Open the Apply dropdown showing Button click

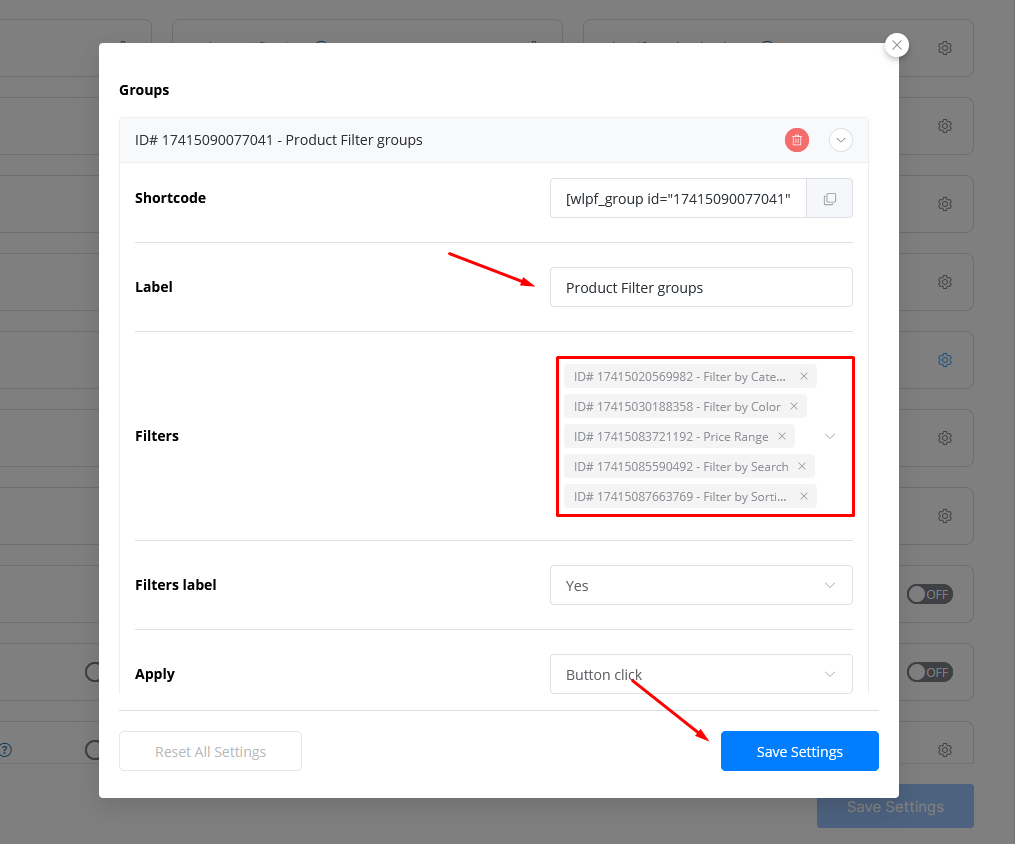701,674
